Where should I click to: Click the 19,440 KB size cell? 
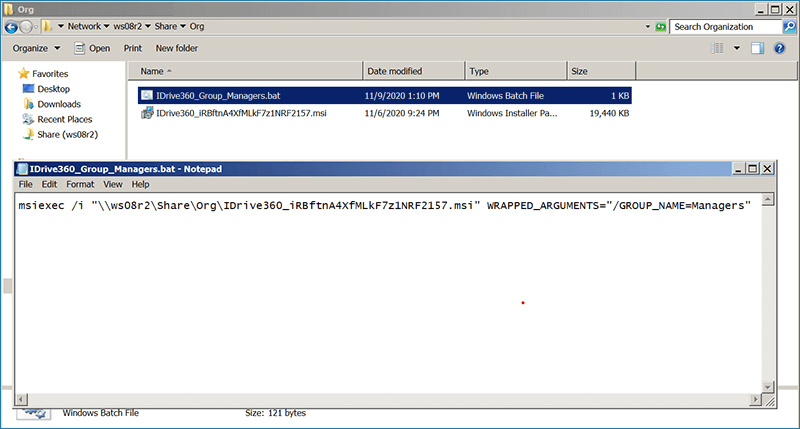[x=609, y=113]
